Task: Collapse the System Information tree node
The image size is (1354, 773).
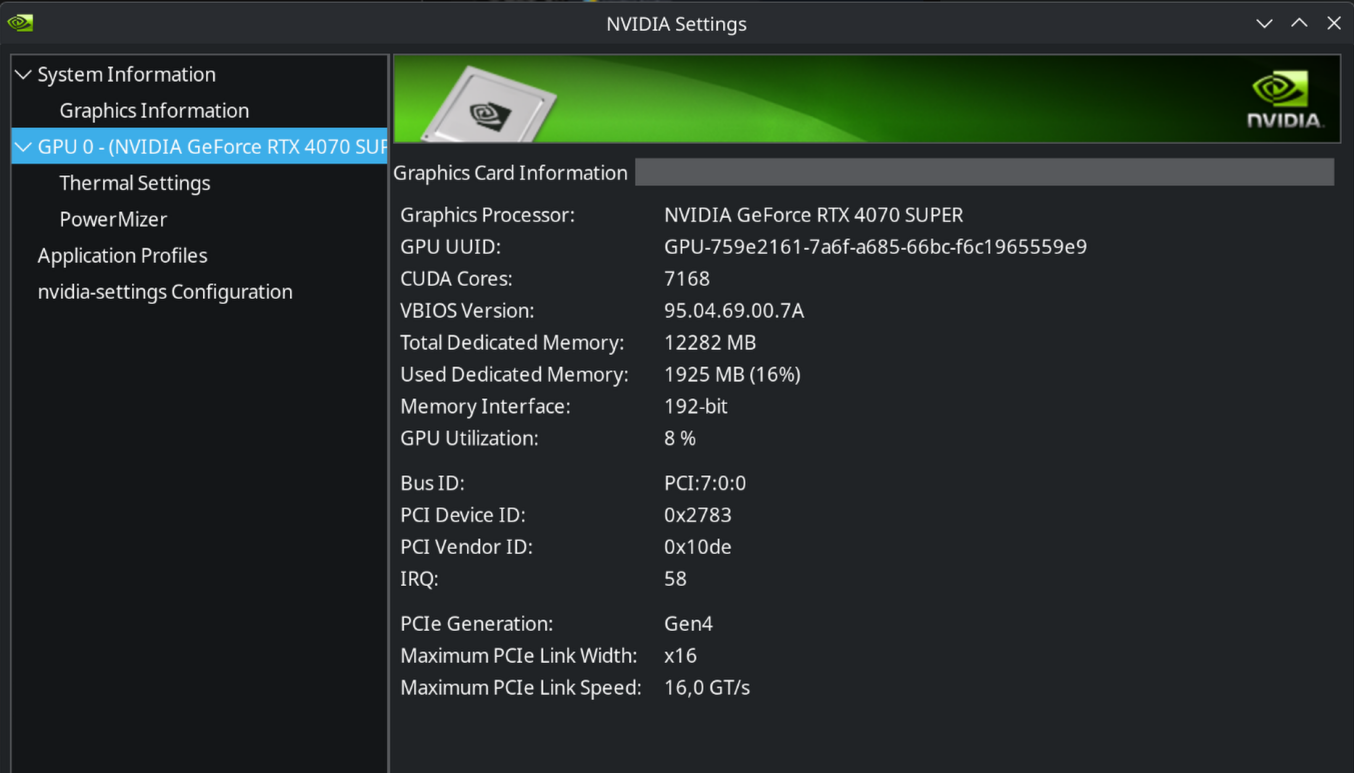Action: click(x=23, y=75)
